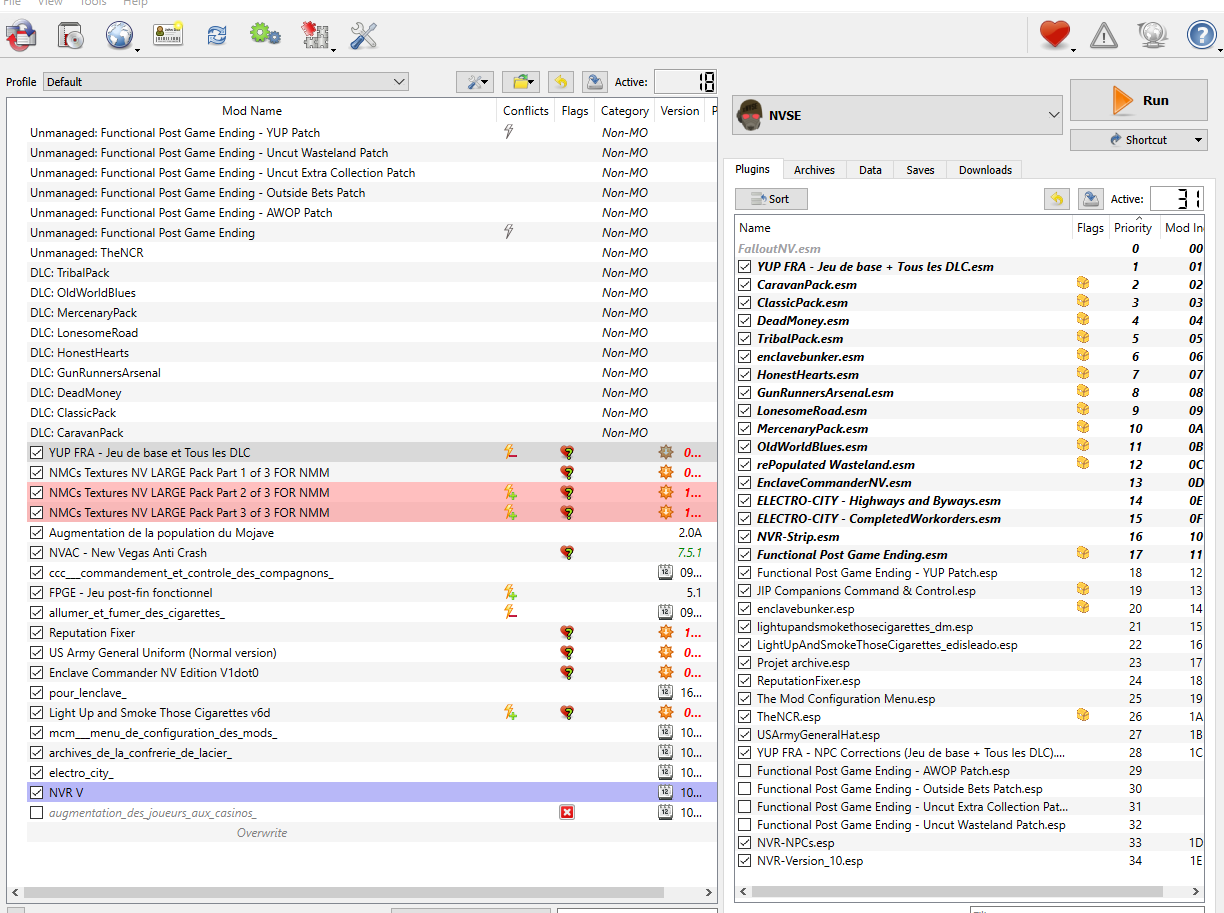Uncheck the Reputation Fixer mod checkbox
This screenshot has width=1224, height=913.
pyautogui.click(x=37, y=632)
